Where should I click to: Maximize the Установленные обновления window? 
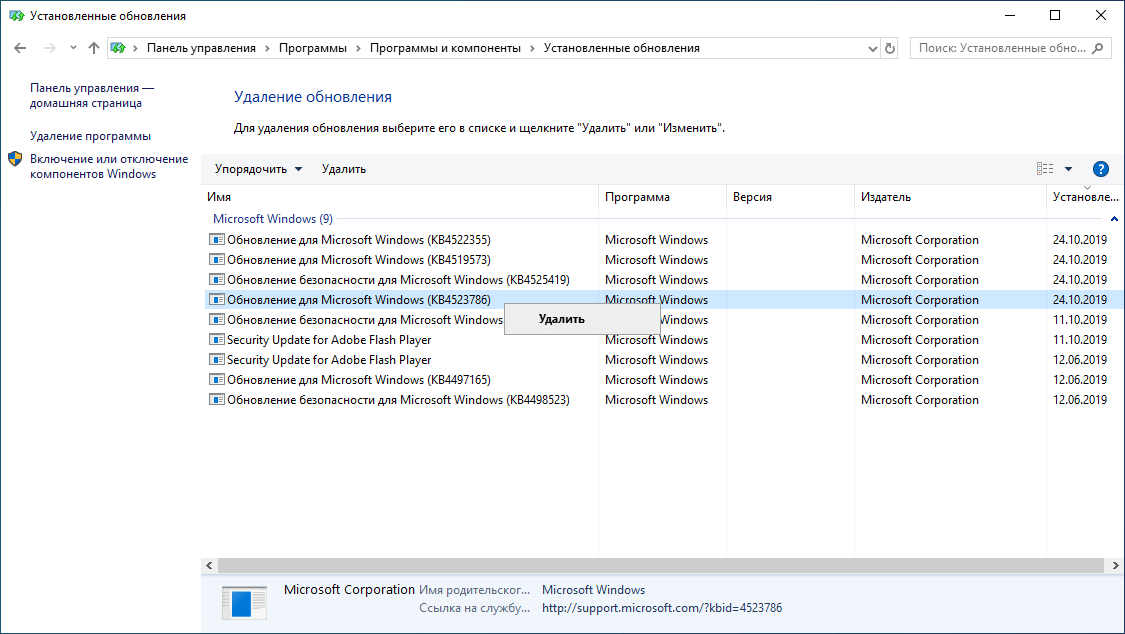pos(1055,16)
